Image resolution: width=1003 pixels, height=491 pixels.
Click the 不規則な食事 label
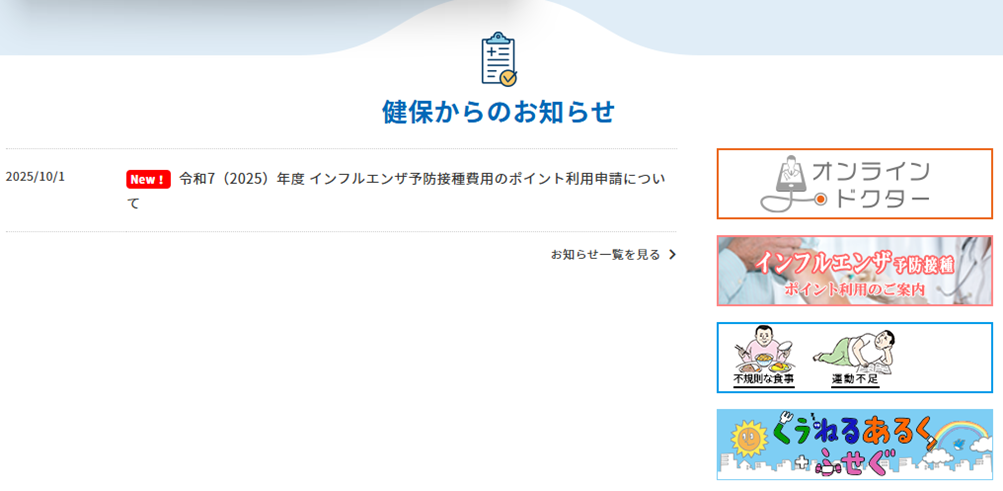[764, 380]
